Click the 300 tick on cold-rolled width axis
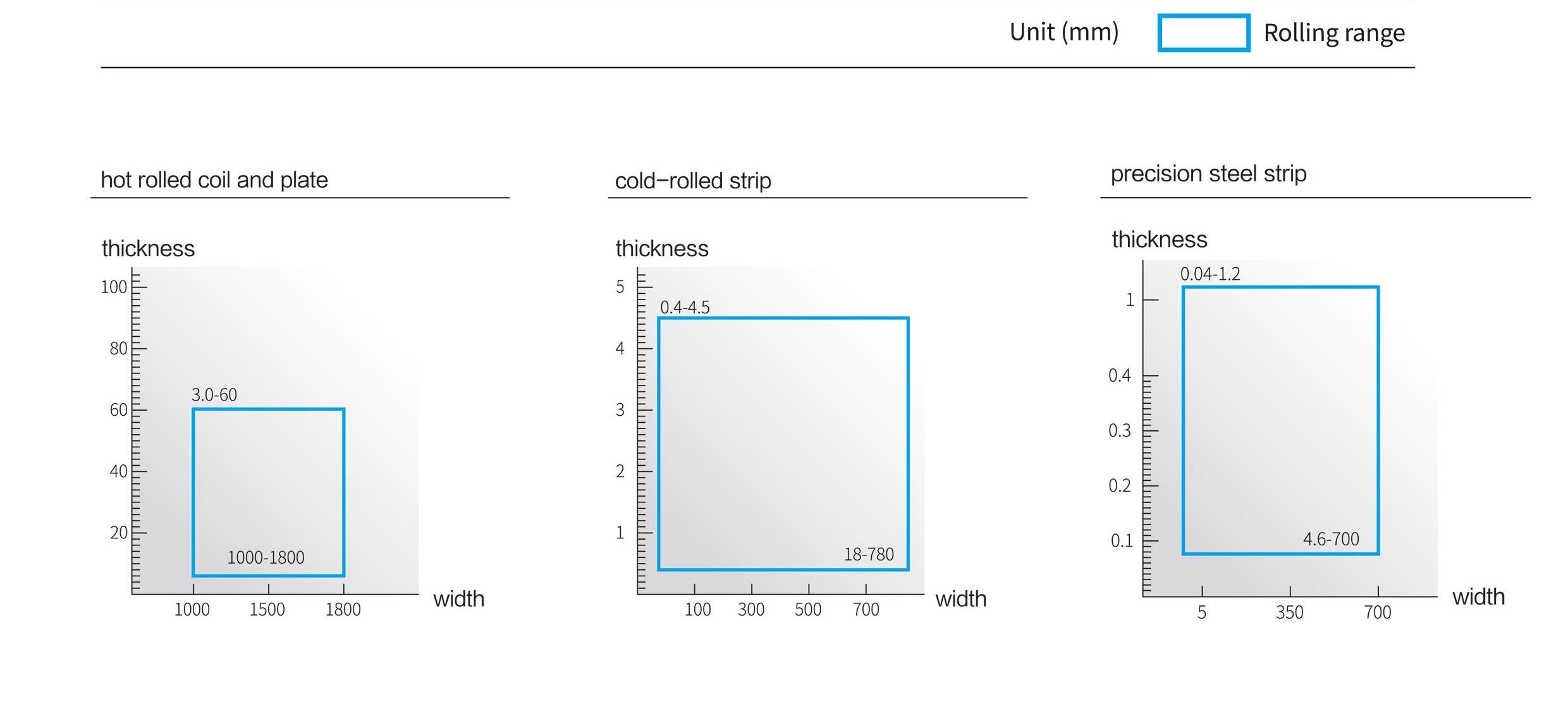 [x=751, y=609]
